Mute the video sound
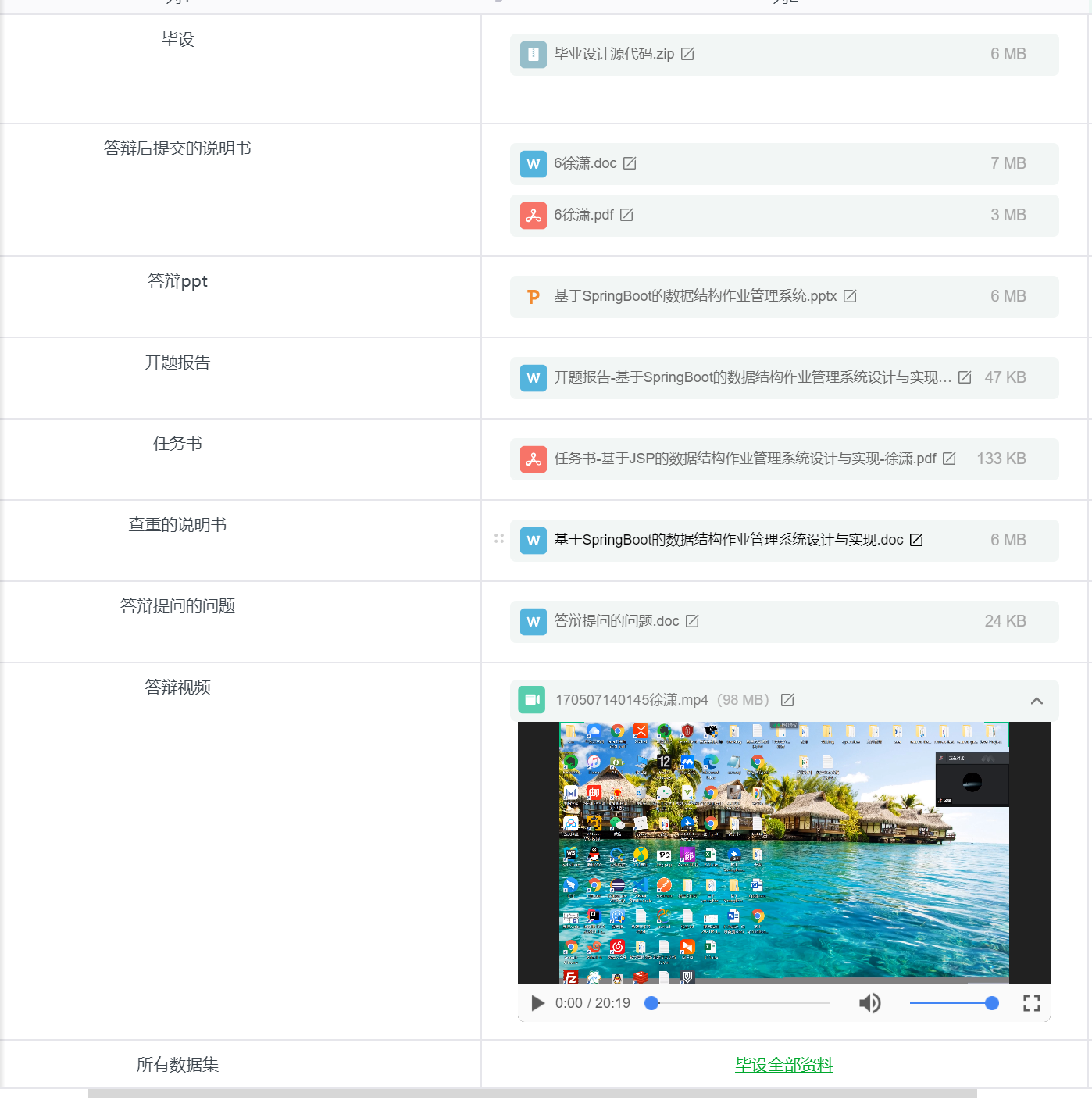Image resolution: width=1092 pixels, height=1107 pixels. pyautogui.click(x=869, y=1003)
